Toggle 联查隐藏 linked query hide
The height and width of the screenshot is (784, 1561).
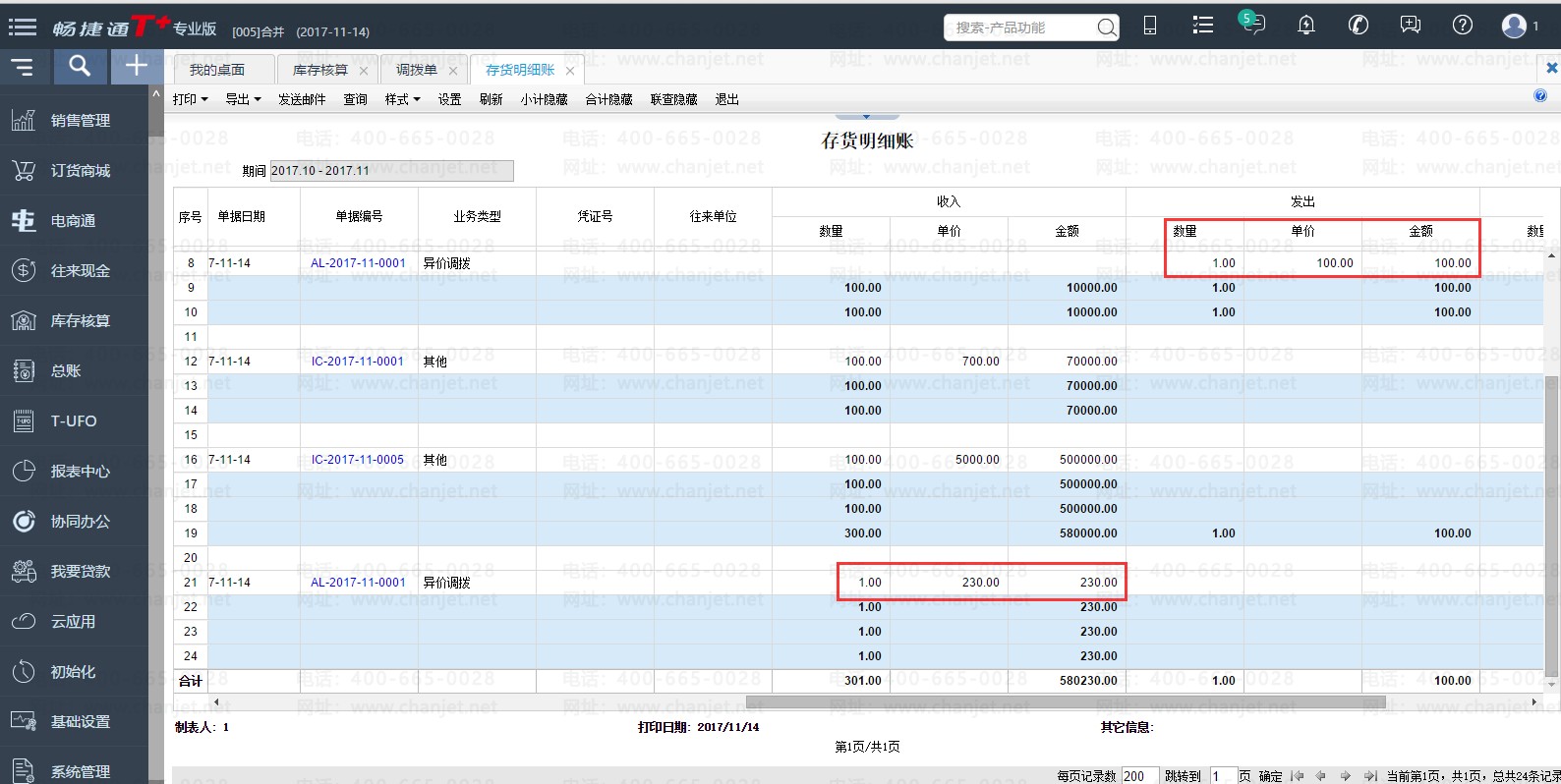[x=673, y=99]
